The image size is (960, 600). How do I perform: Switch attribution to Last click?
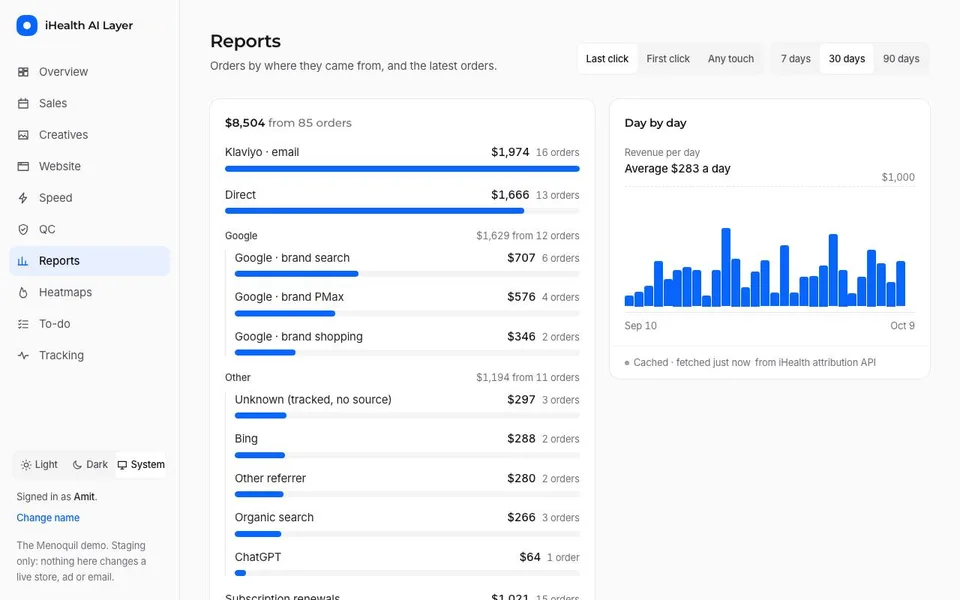coord(607,59)
